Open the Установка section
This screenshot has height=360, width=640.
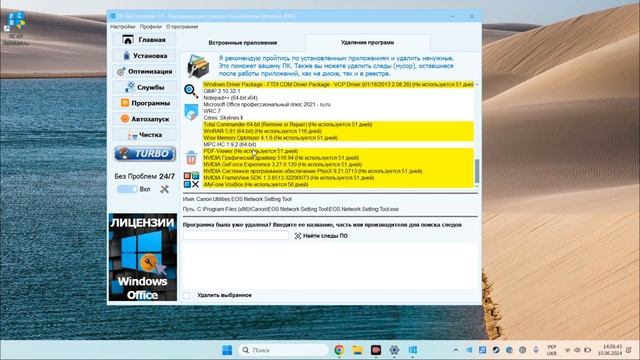144,56
